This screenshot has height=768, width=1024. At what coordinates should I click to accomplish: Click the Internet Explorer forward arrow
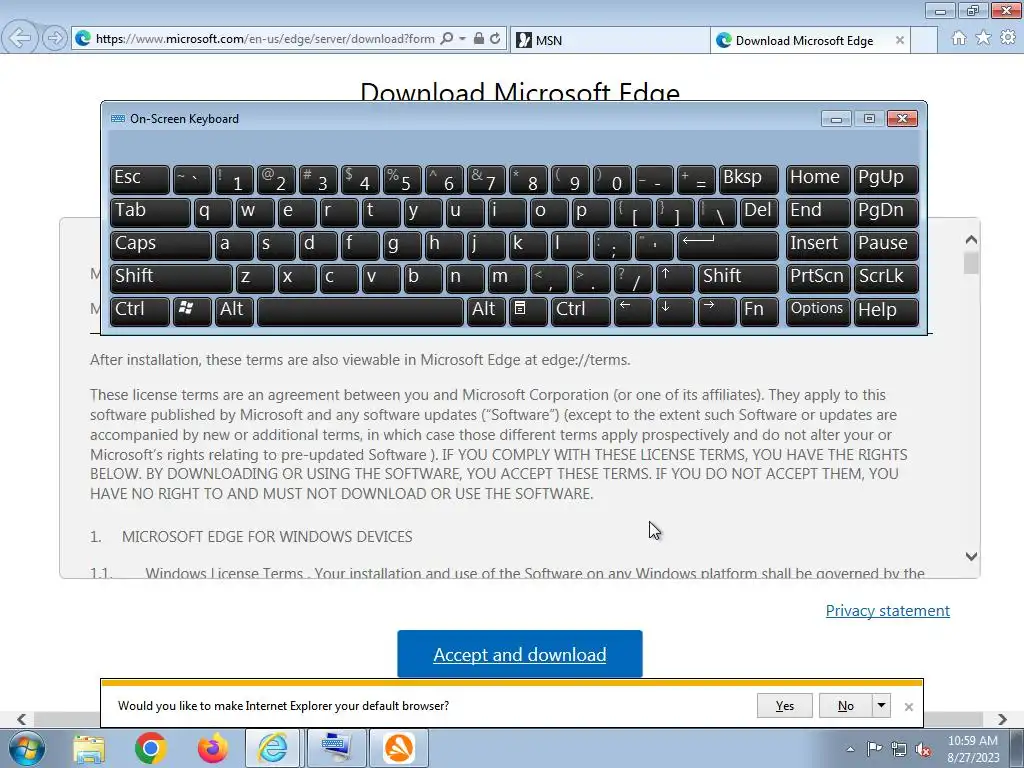[x=55, y=39]
